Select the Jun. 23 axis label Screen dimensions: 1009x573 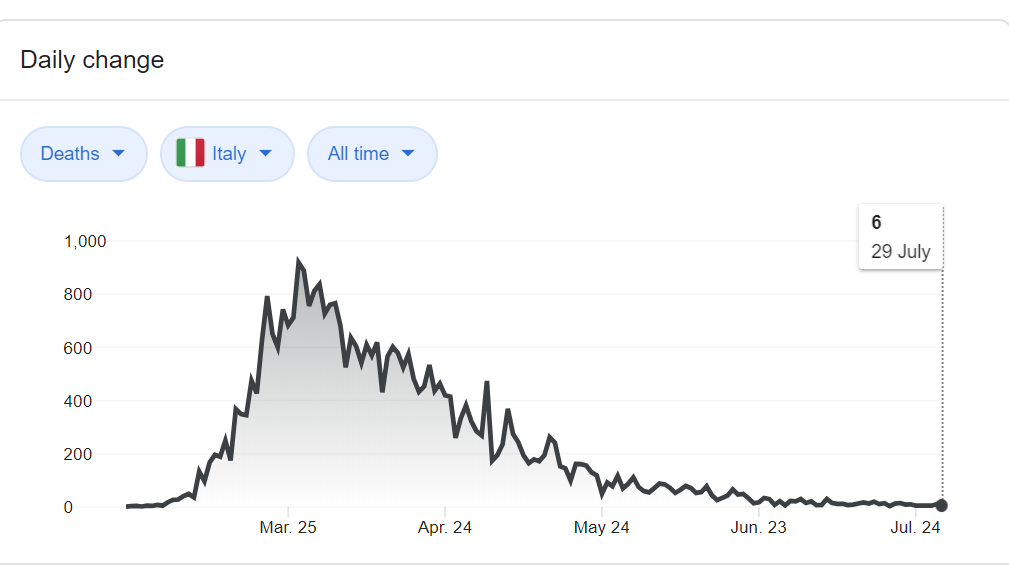759,528
